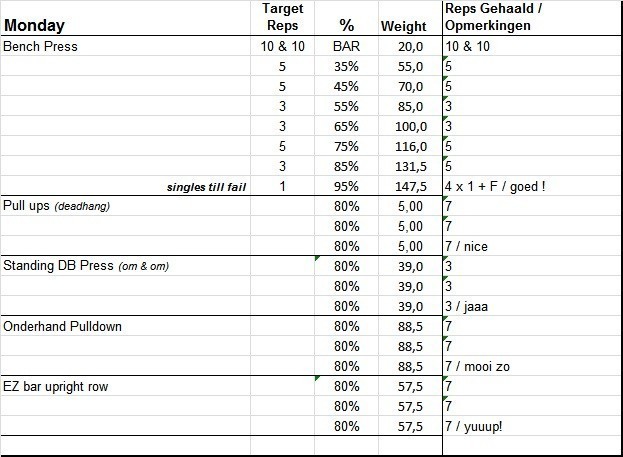Select the 95% percentage cell
The height and width of the screenshot is (457, 623).
click(x=346, y=186)
